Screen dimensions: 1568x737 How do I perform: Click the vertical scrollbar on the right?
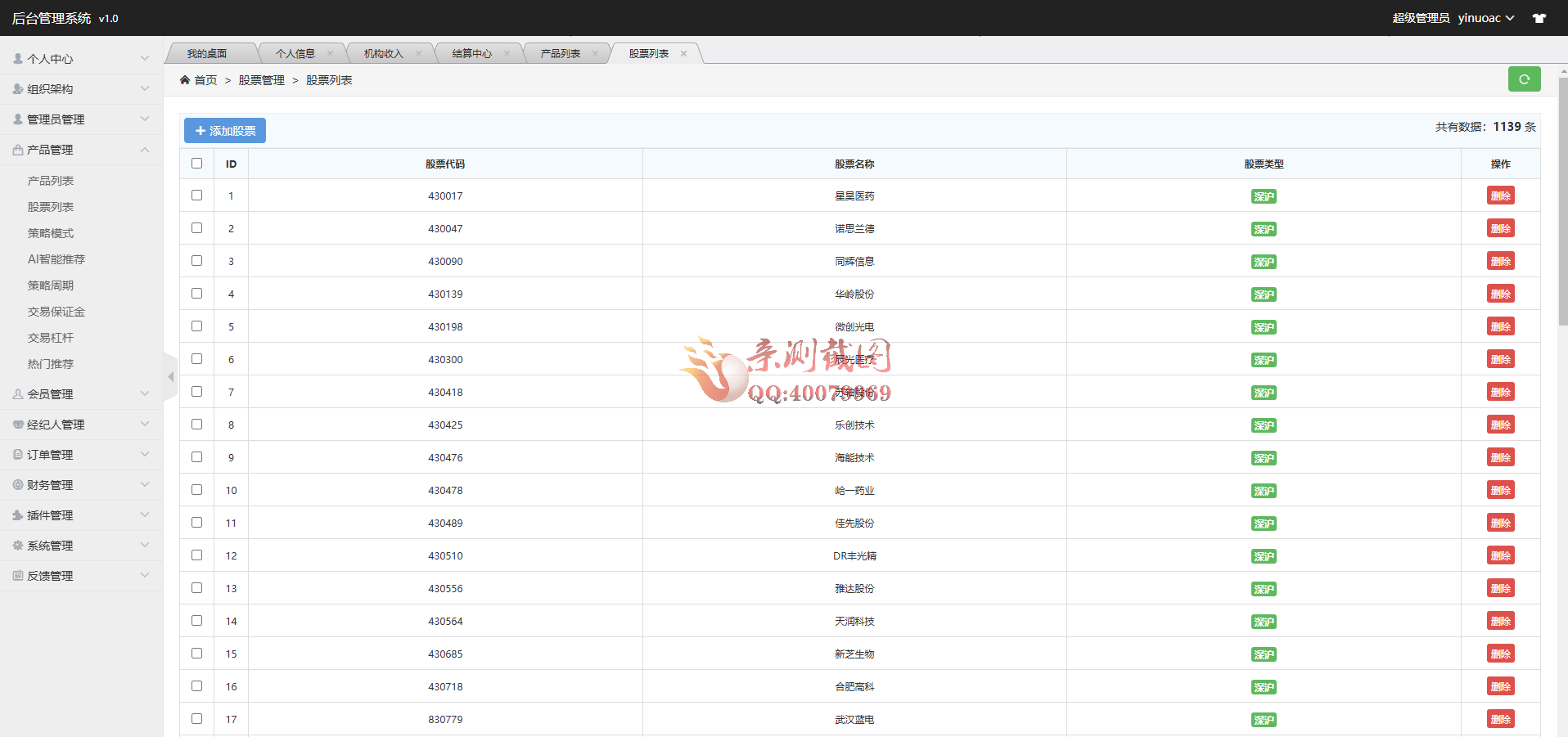click(x=1562, y=204)
